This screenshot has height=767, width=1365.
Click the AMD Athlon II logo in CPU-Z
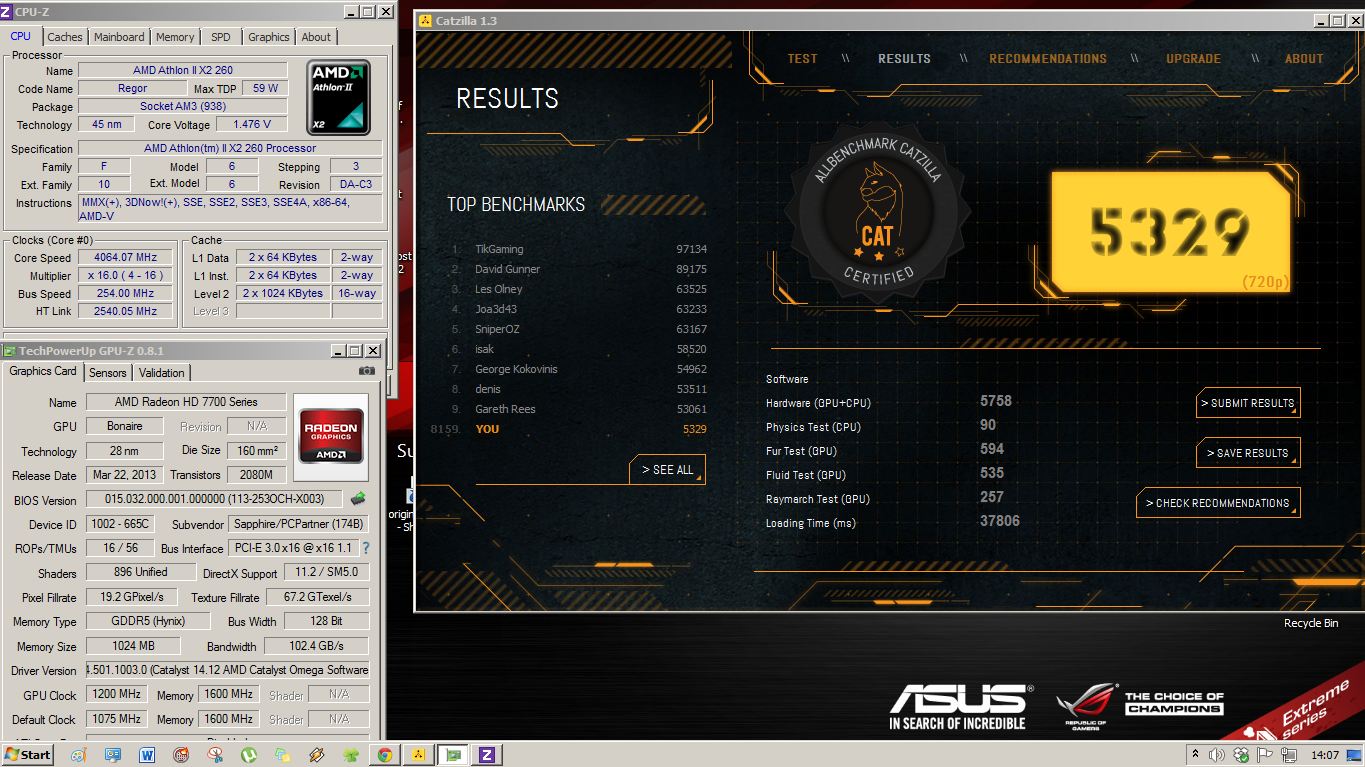pyautogui.click(x=338, y=98)
